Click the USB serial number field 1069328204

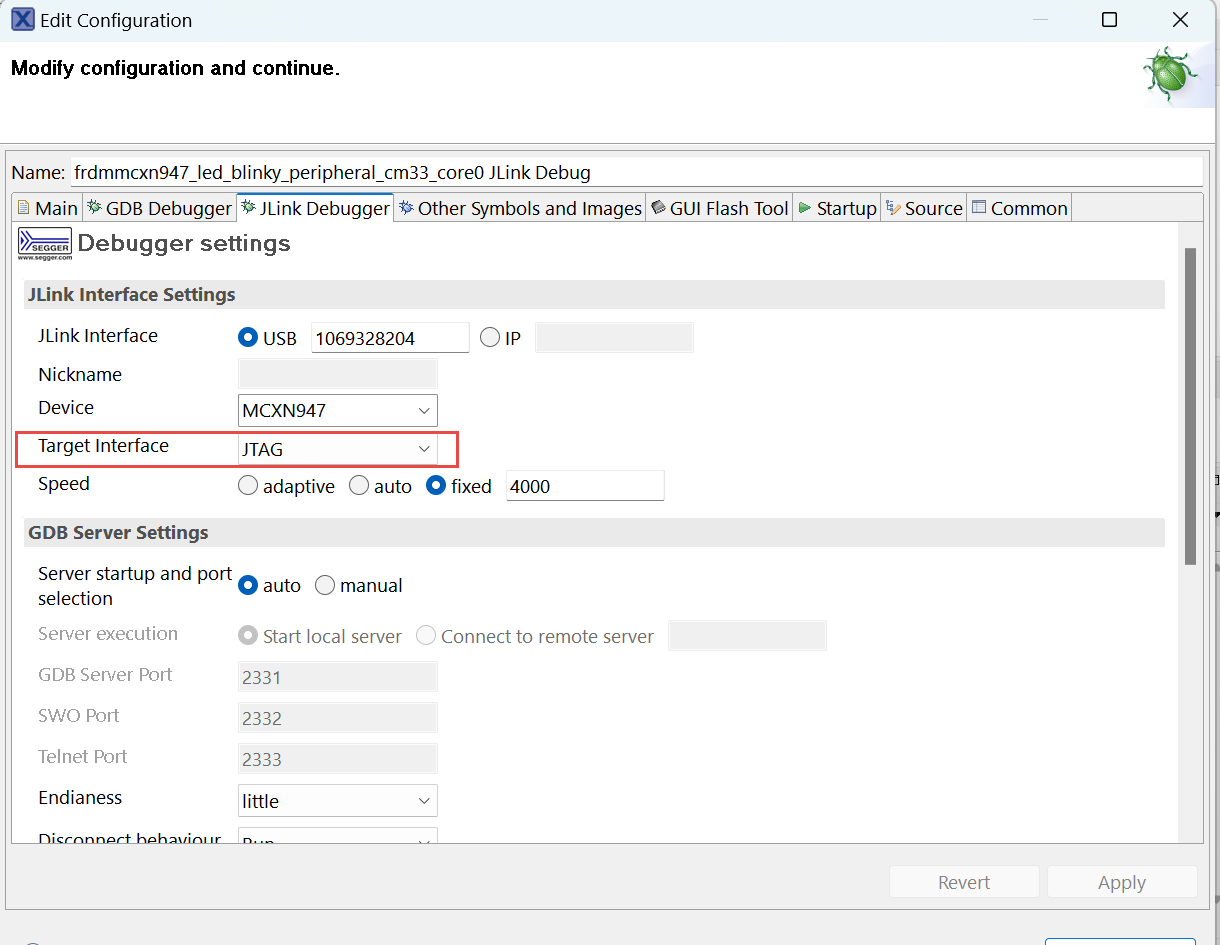pos(390,338)
